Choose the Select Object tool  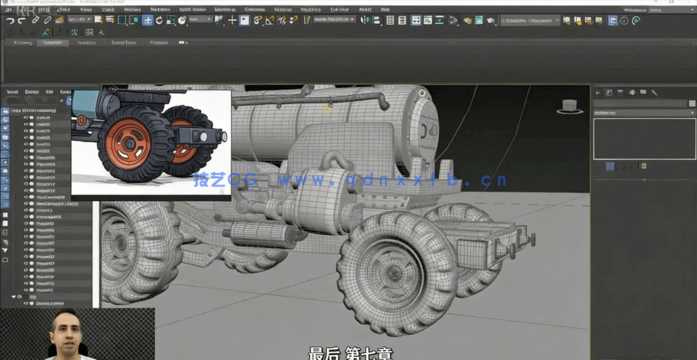[x=98, y=20]
